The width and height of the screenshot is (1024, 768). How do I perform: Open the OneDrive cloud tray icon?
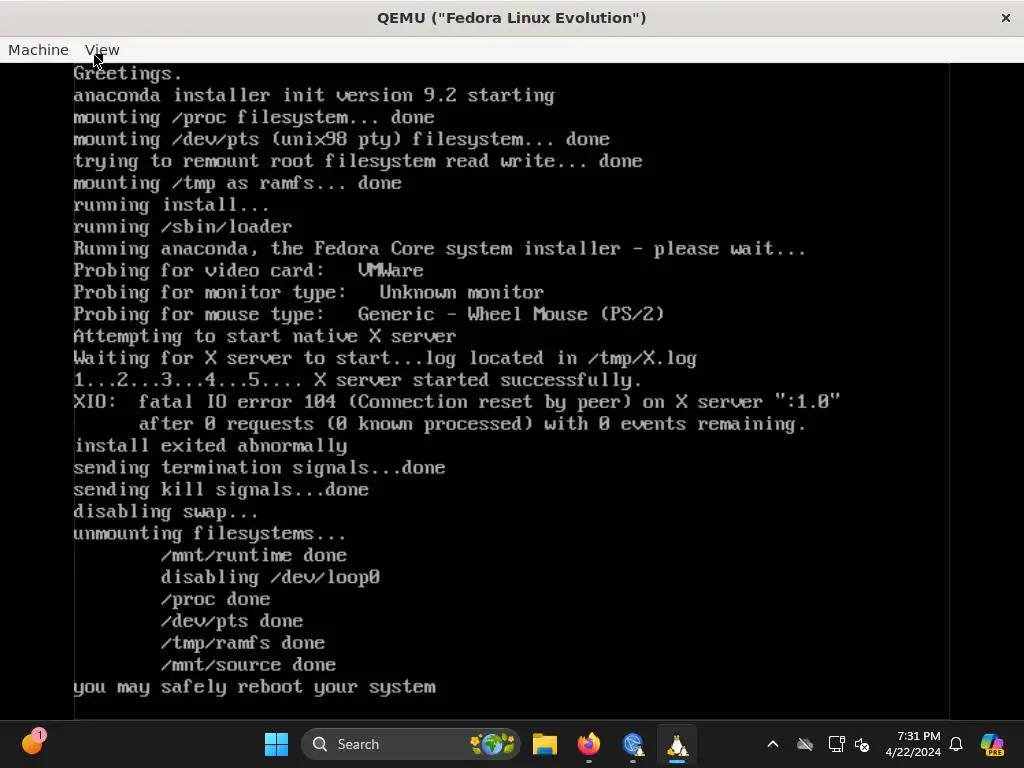tap(805, 744)
